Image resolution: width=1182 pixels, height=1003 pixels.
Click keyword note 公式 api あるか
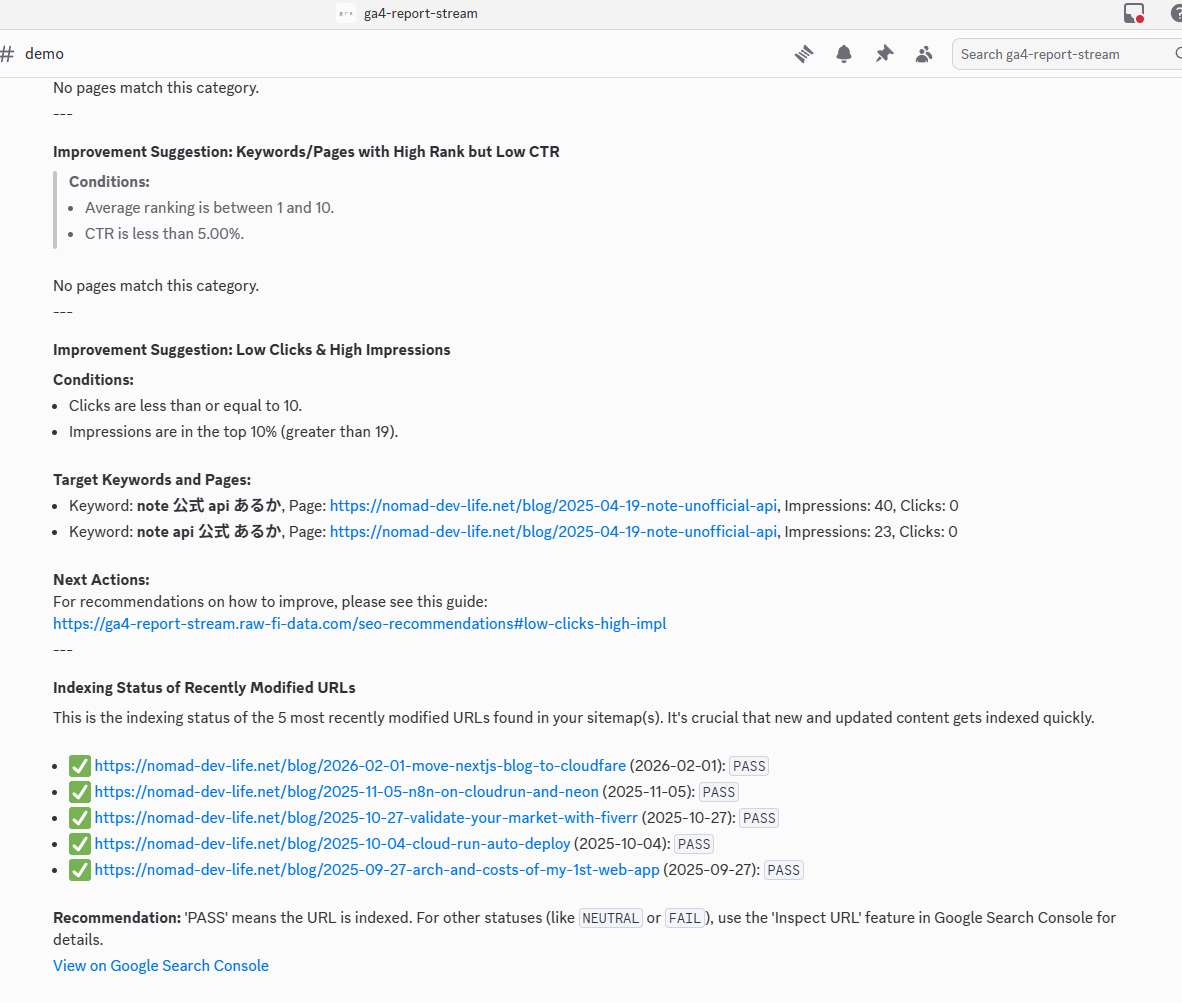209,506
